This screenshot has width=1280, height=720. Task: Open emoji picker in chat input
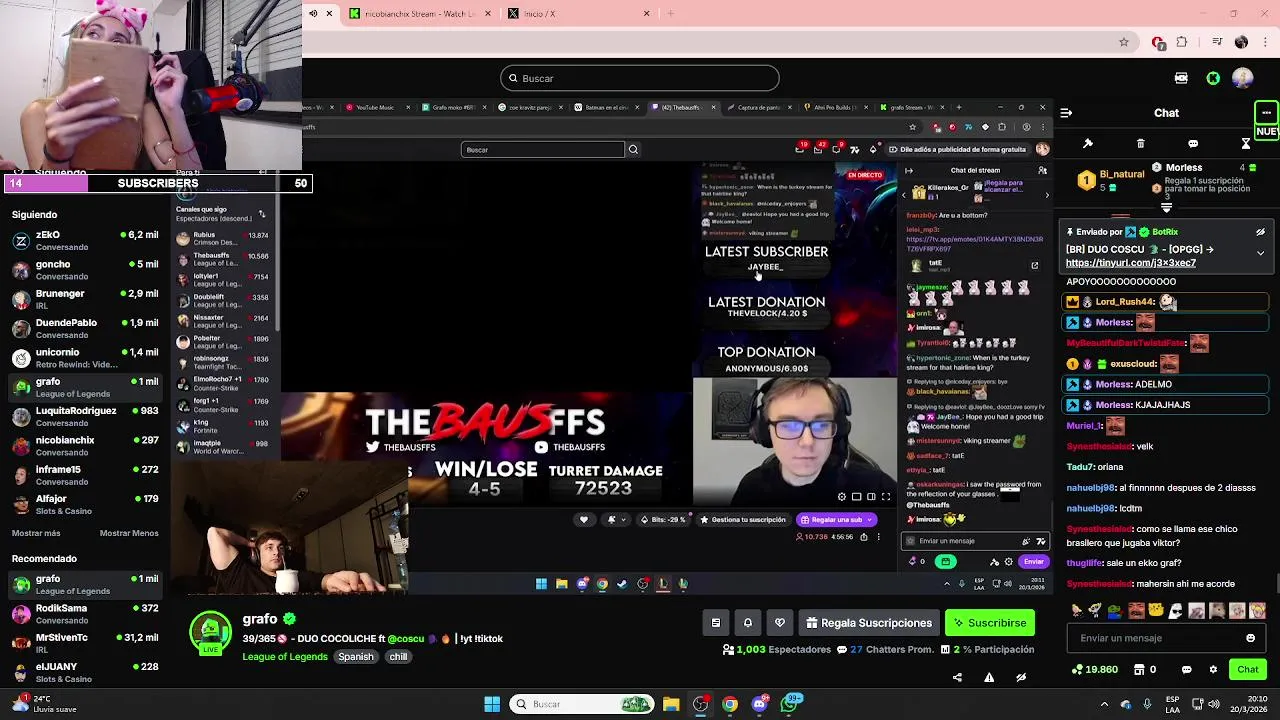[x=1250, y=638]
